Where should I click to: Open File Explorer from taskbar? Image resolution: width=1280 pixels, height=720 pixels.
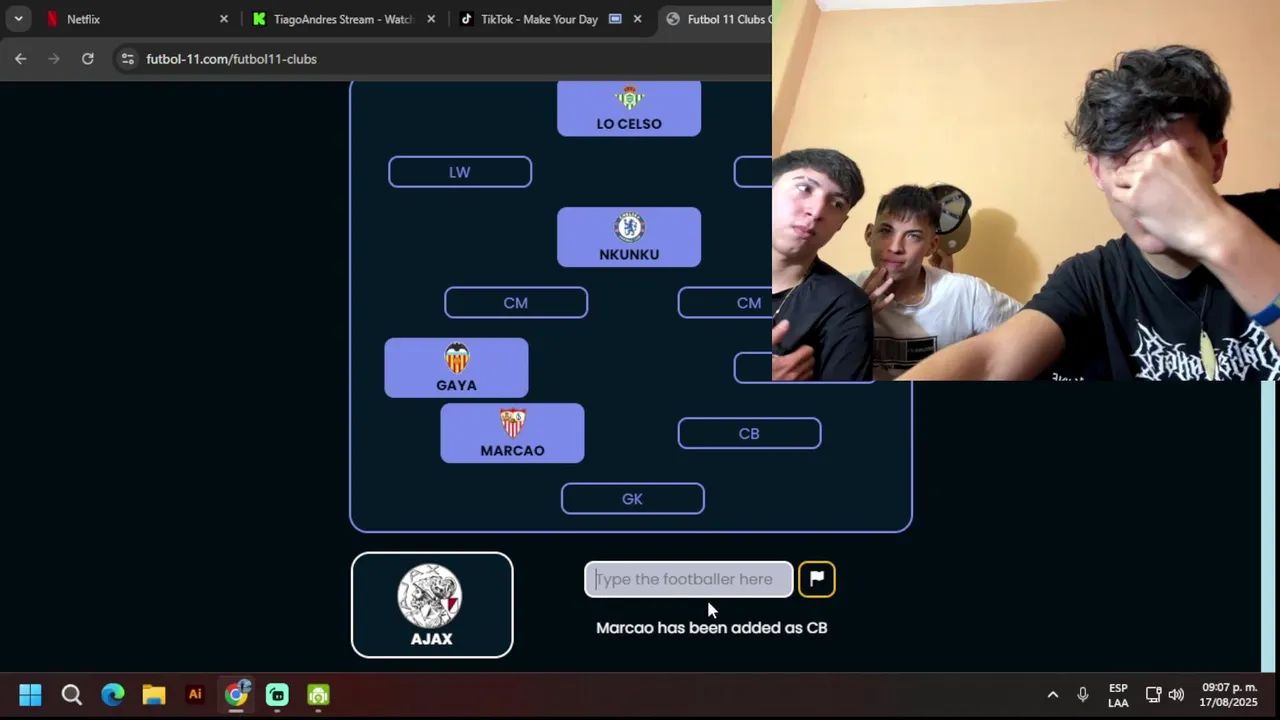(153, 695)
